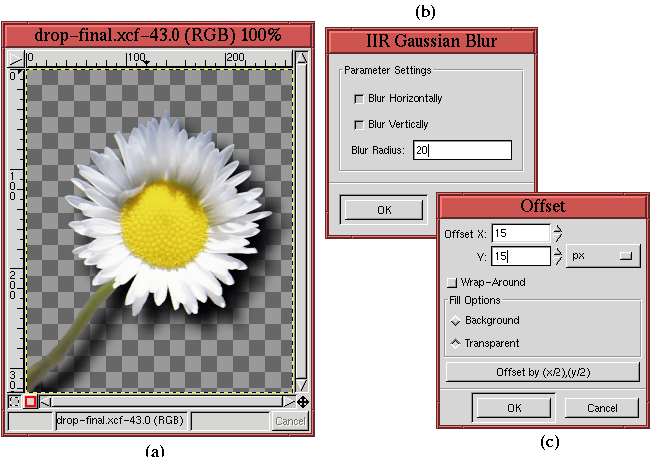Click the Offset X spinner arrows
The height and width of the screenshot is (457, 650).
coord(558,233)
